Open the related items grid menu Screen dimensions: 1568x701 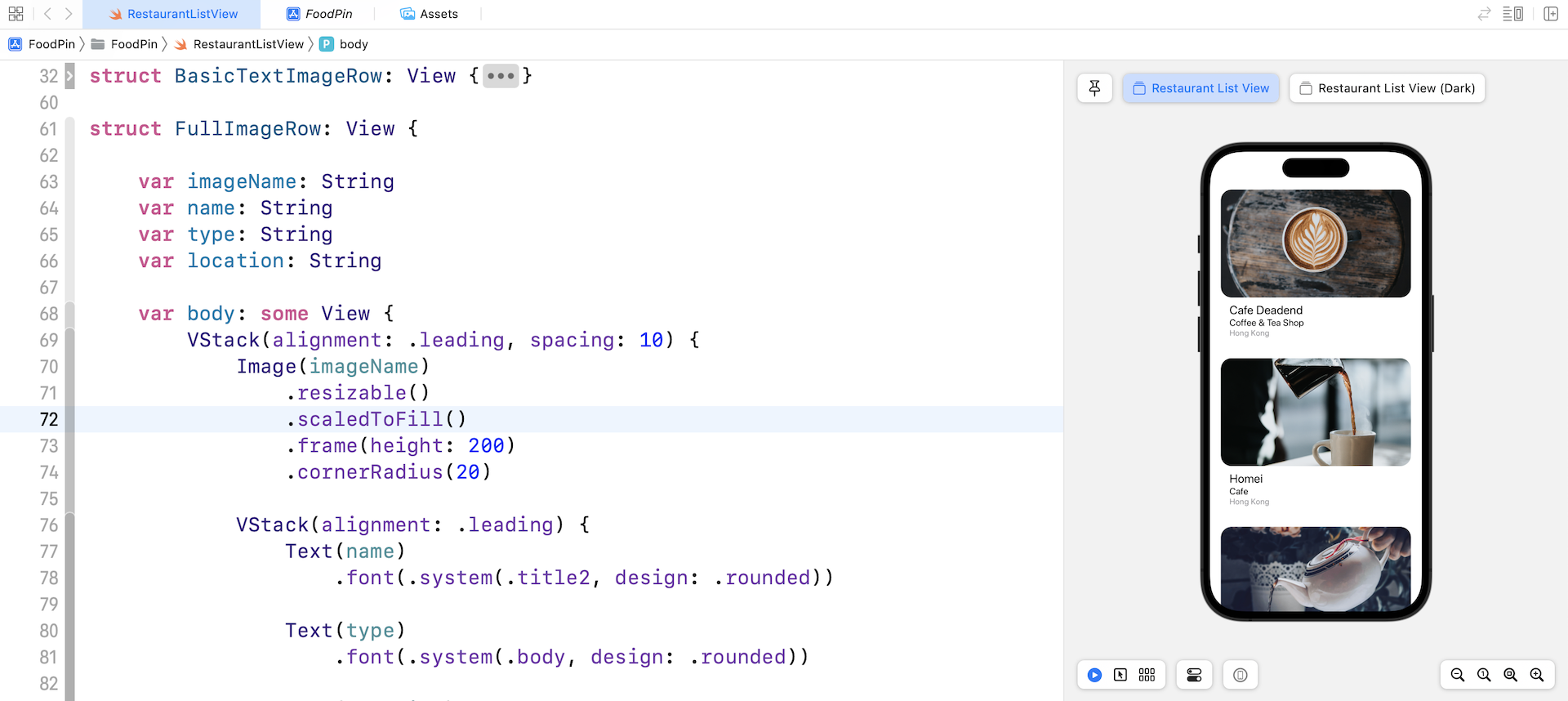[x=16, y=14]
